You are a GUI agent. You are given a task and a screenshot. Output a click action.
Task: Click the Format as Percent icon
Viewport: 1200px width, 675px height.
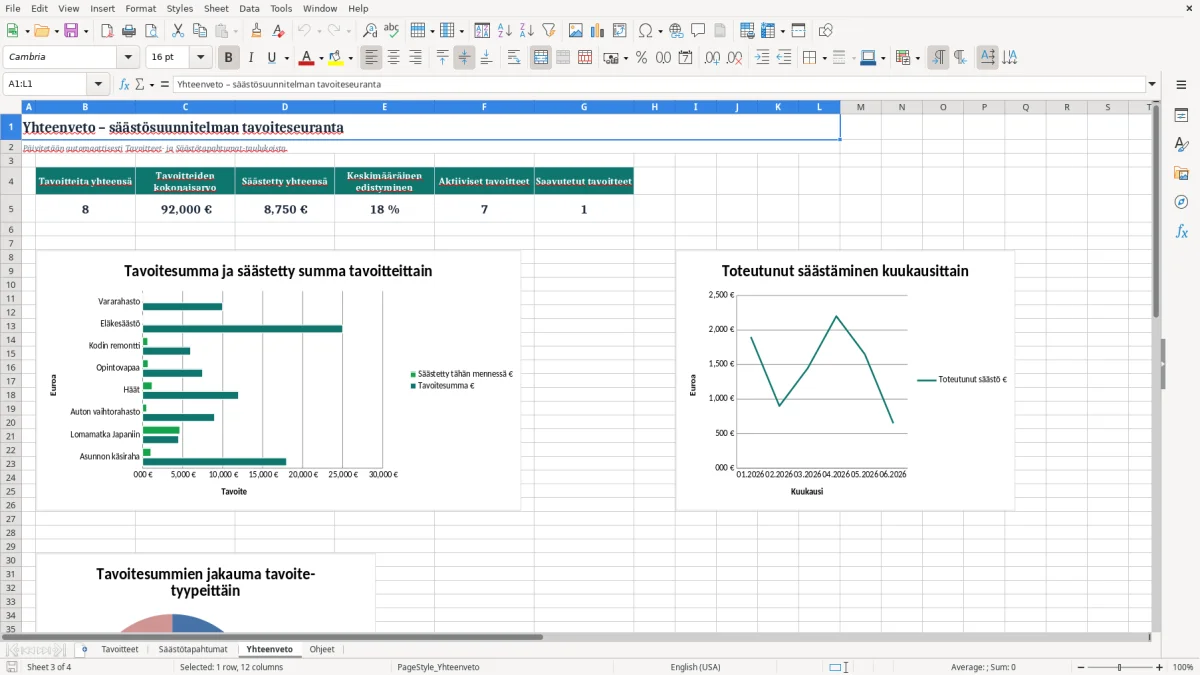641,57
